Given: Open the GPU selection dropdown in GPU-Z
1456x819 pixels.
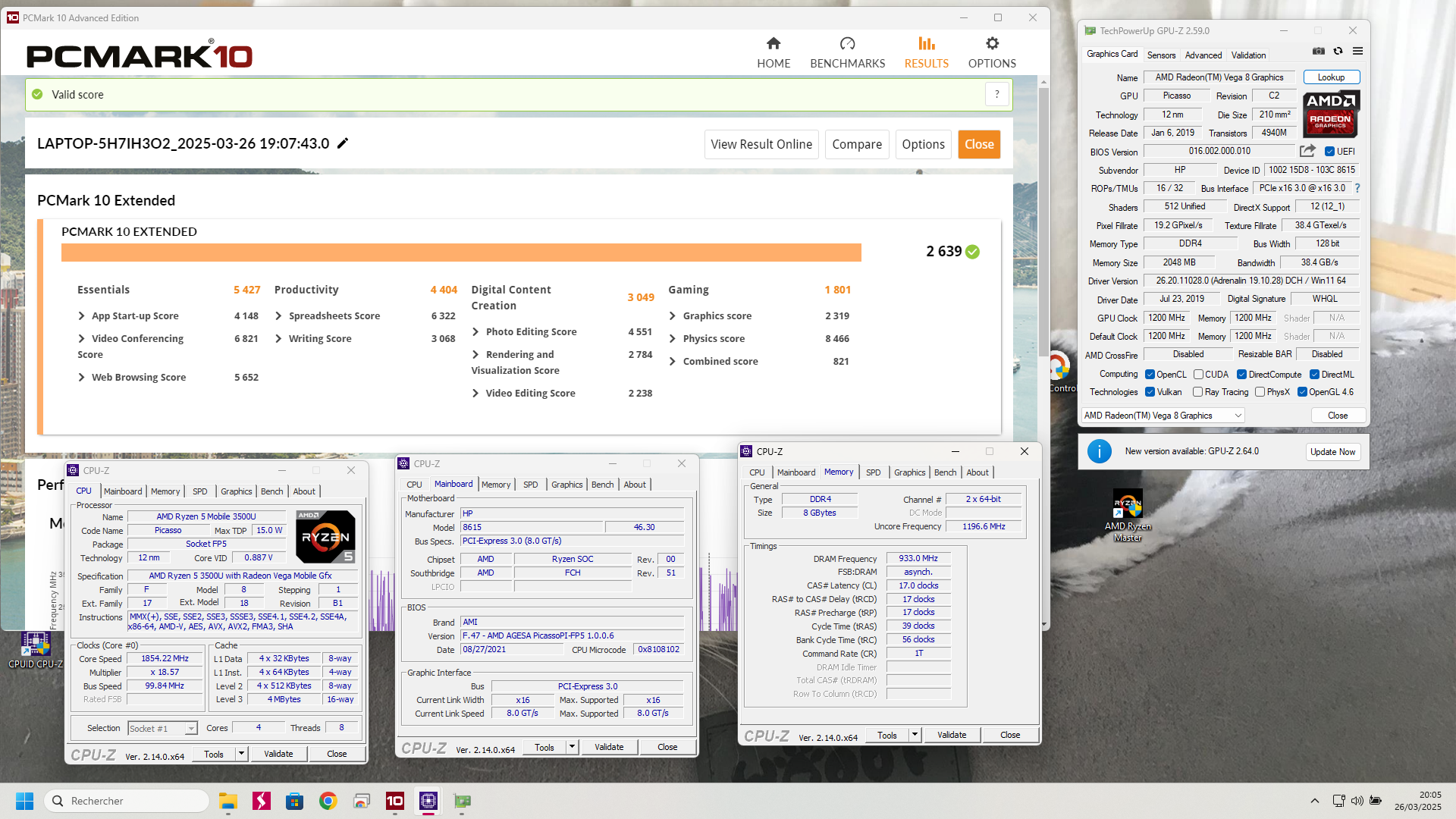Looking at the screenshot, I should tap(1163, 416).
